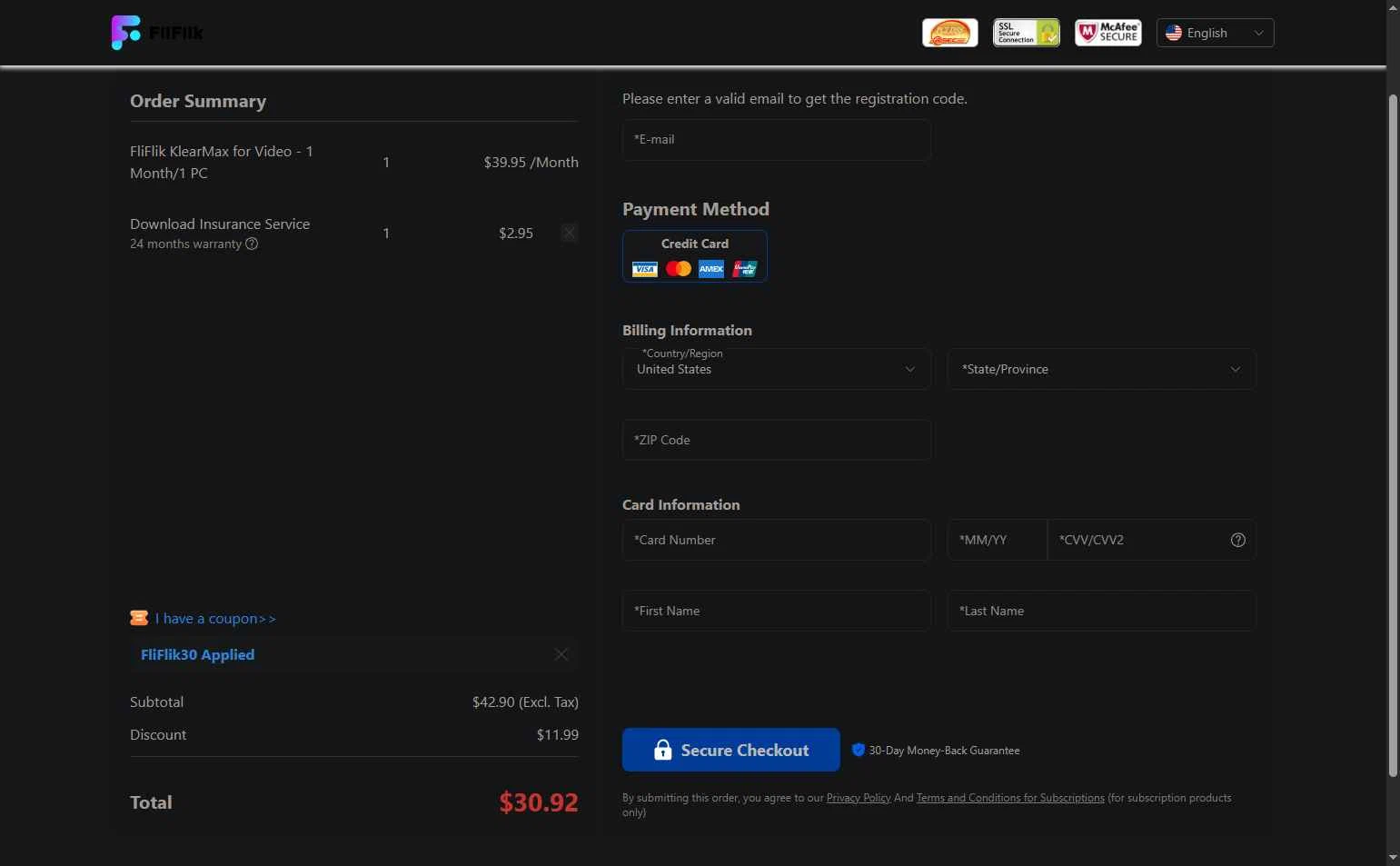The image size is (1400, 866).
Task: Click the UnionPay card icon
Action: [745, 269]
